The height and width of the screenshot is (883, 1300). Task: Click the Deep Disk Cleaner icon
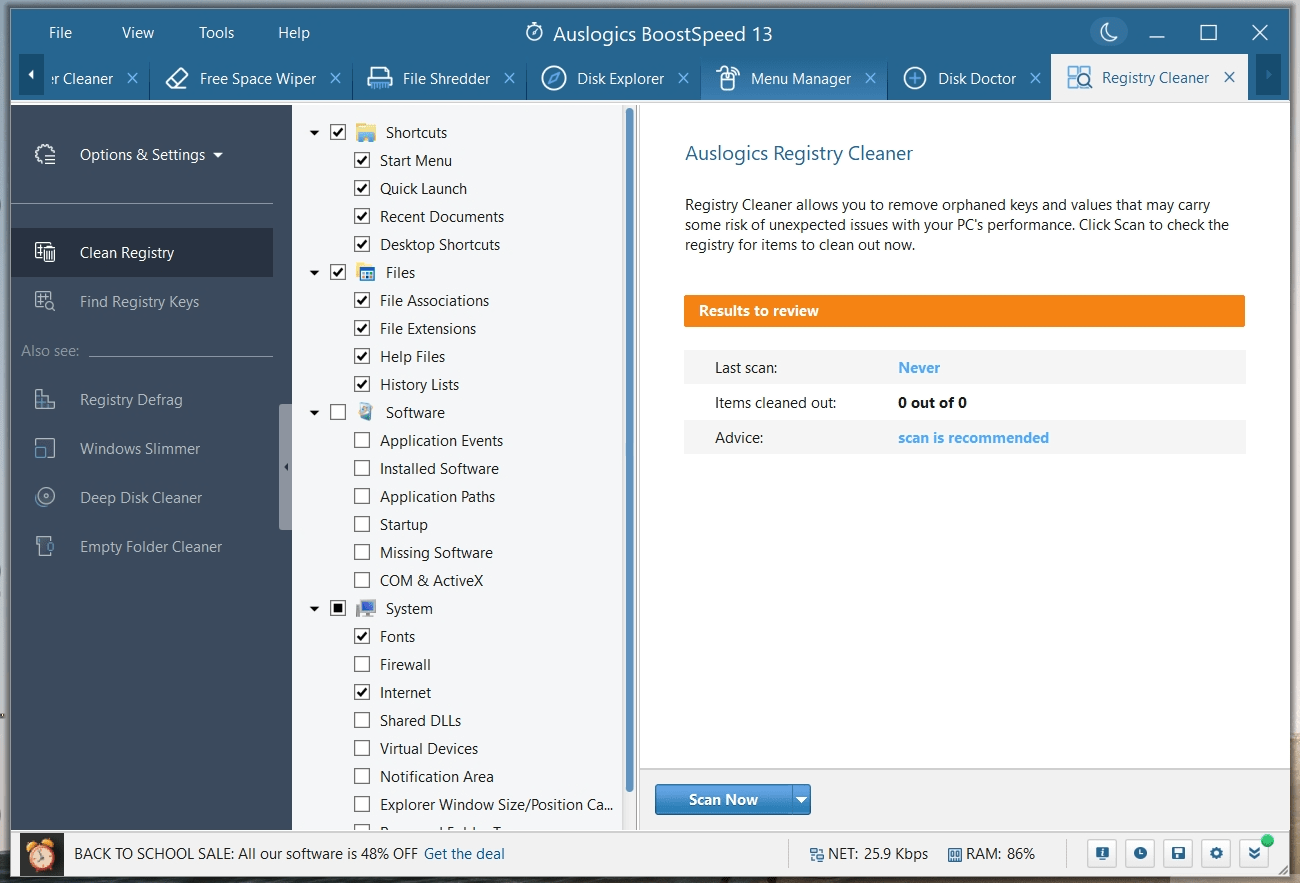click(x=45, y=497)
